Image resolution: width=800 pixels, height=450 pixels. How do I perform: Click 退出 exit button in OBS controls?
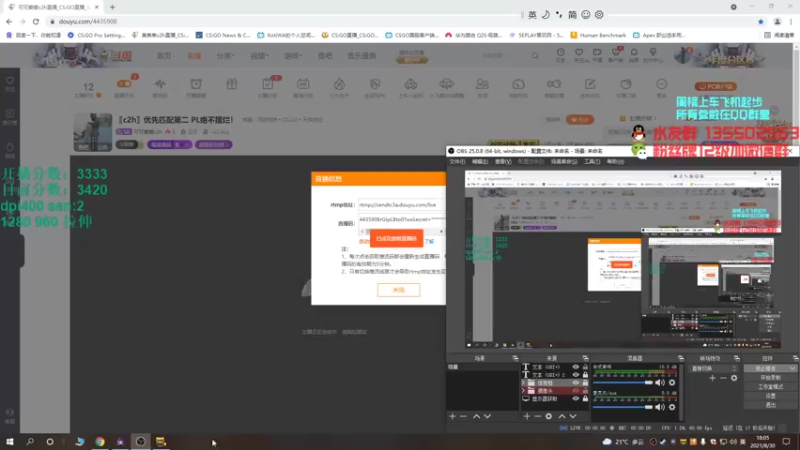tap(770, 405)
